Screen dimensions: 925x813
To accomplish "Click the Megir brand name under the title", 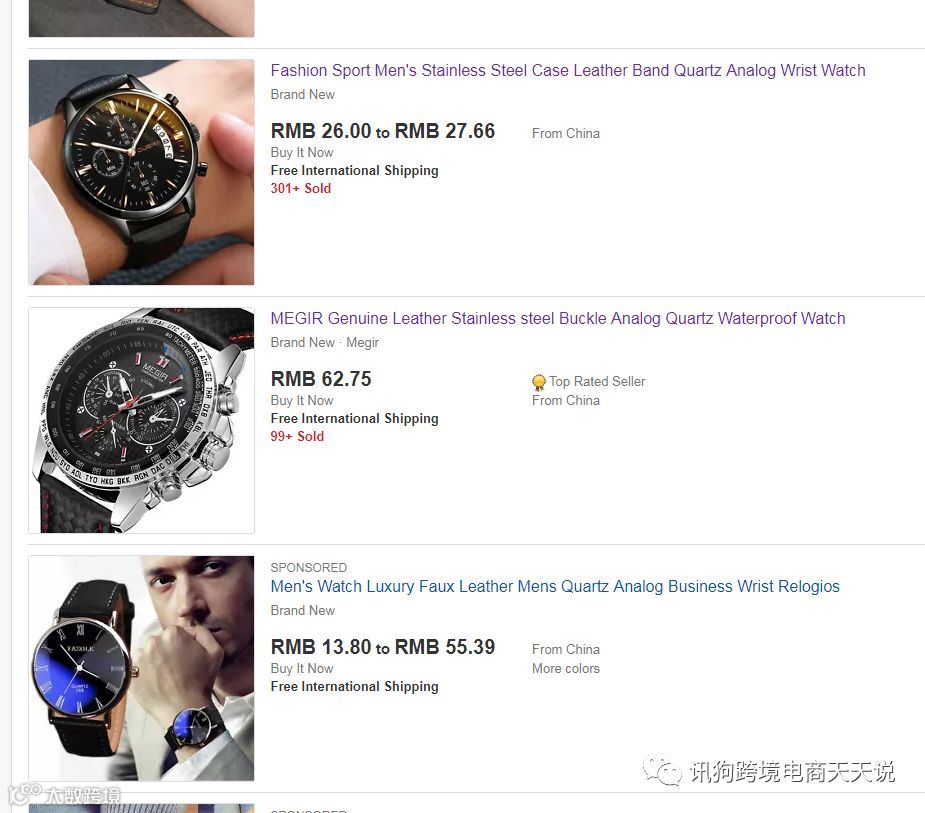I will [x=362, y=343].
